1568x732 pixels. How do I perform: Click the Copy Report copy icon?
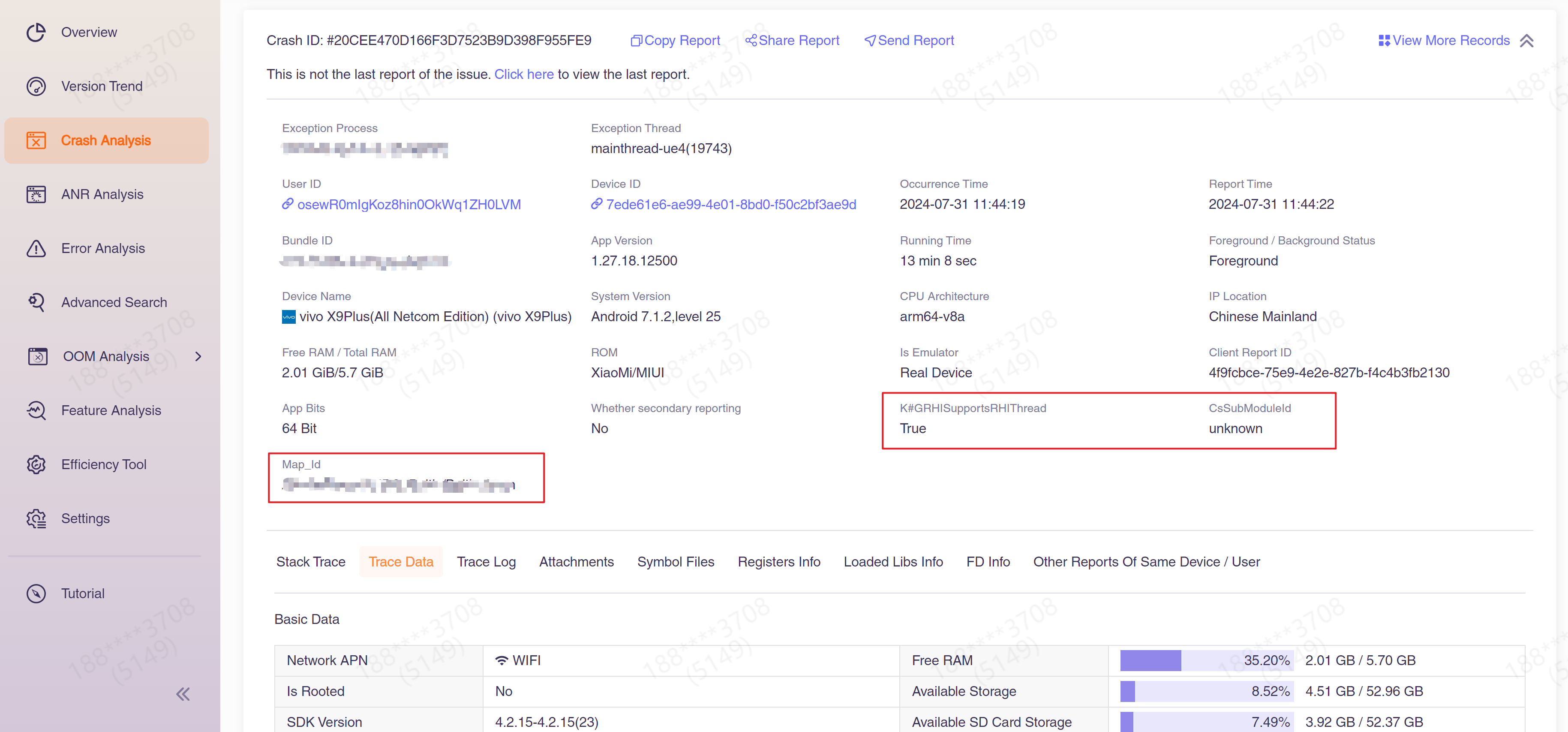[636, 41]
